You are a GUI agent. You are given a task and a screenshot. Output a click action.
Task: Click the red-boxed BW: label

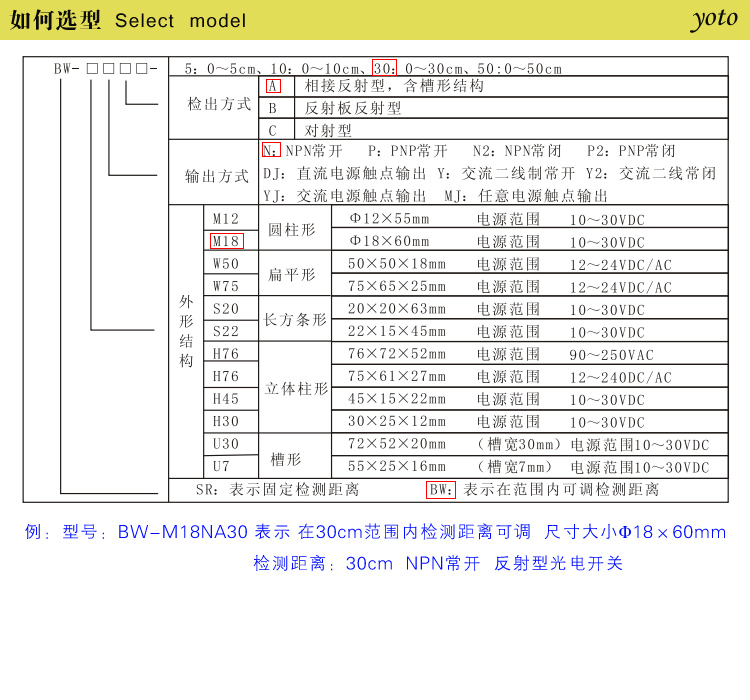pyautogui.click(x=441, y=490)
